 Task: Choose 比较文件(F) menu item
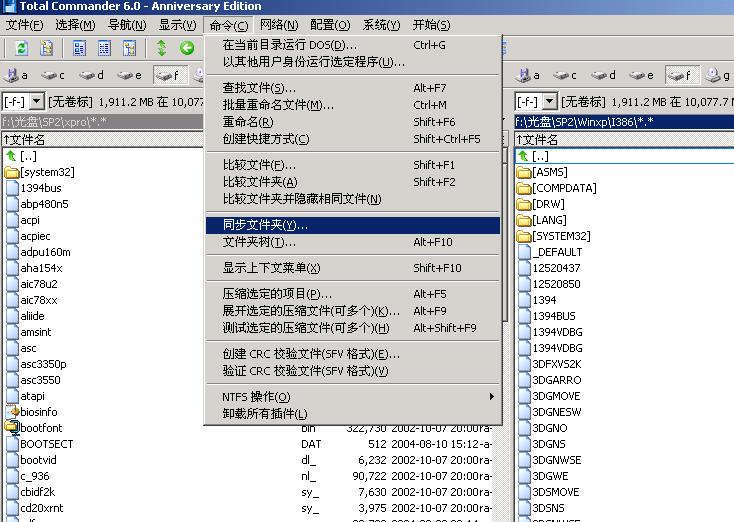353,165
